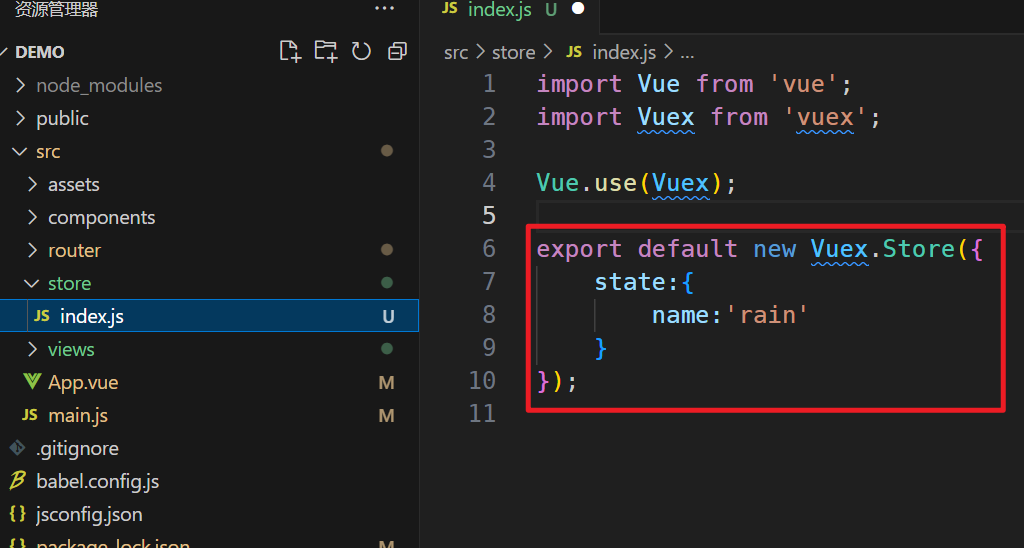Click the git icon beside .gitignore
The width and height of the screenshot is (1024, 548).
[x=18, y=448]
